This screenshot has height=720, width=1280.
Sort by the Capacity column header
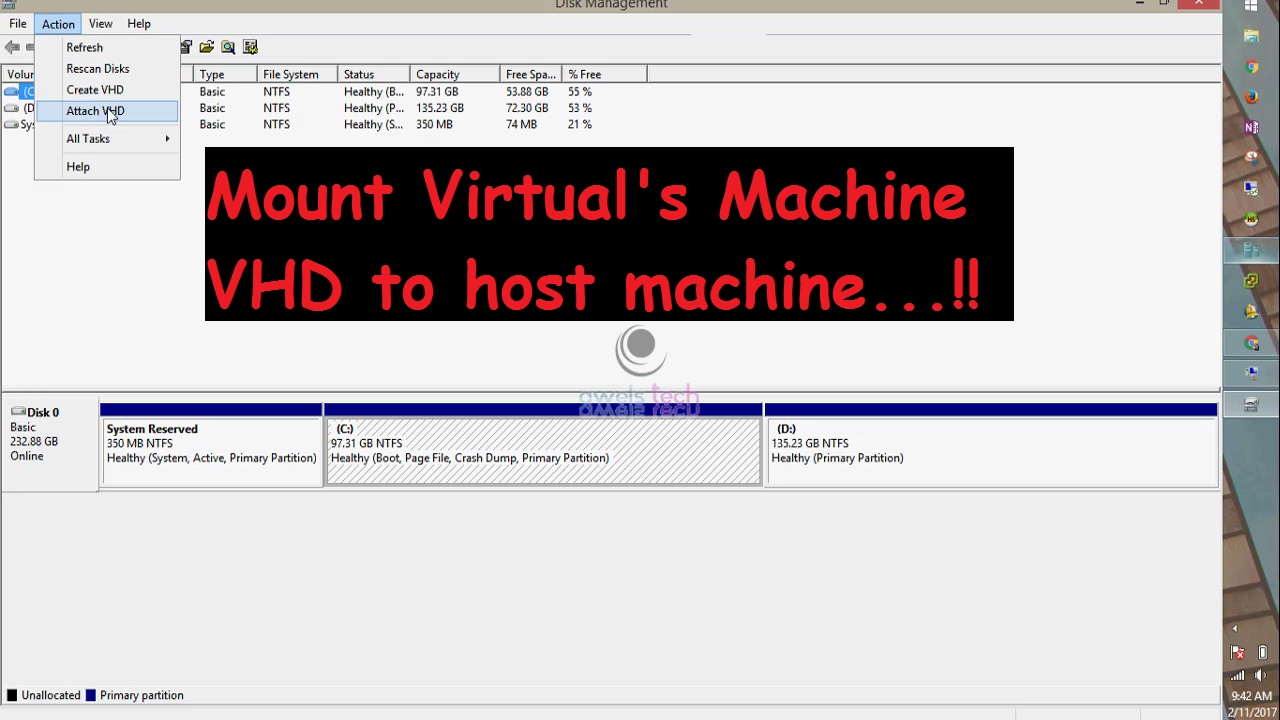[x=455, y=74]
